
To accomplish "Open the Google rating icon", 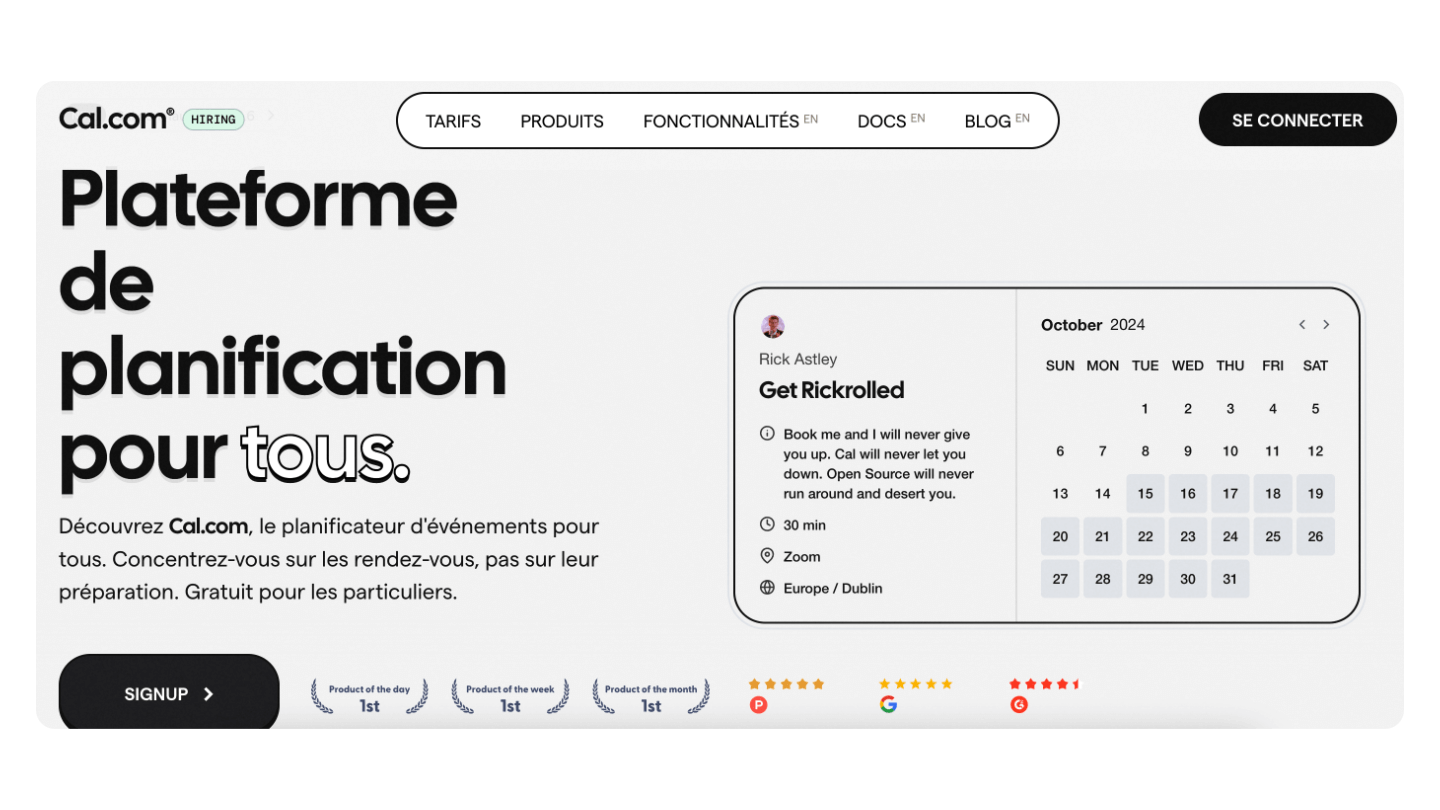I will pyautogui.click(x=888, y=705).
